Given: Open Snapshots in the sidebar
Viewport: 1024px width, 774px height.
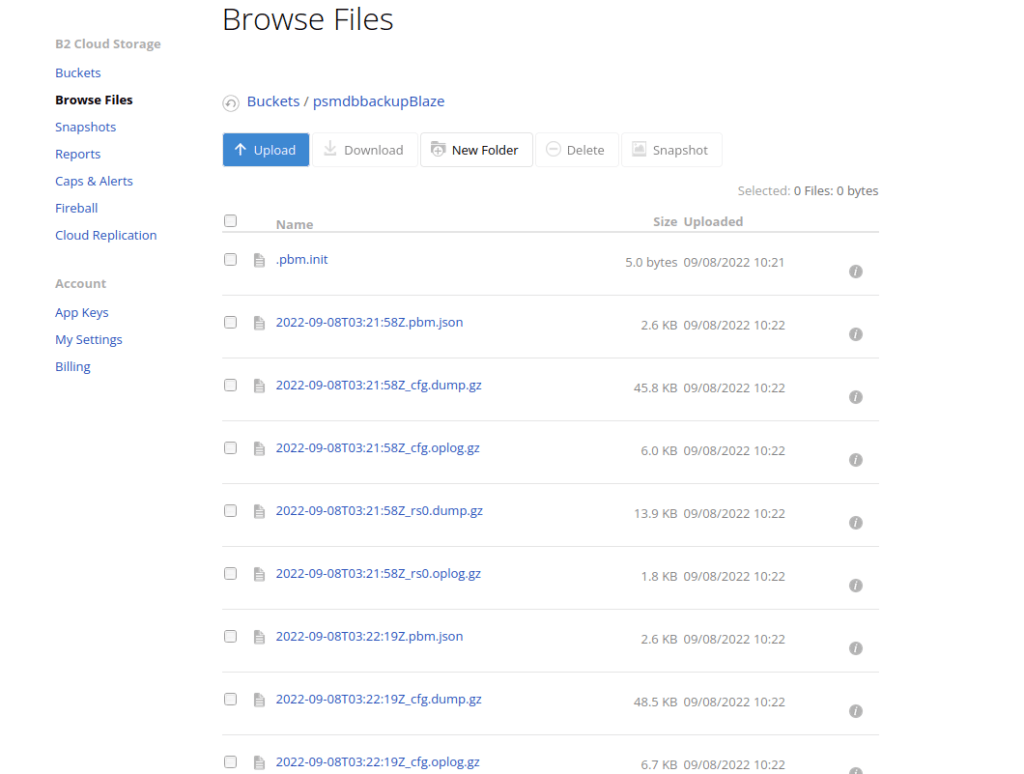Looking at the screenshot, I should coord(86,127).
